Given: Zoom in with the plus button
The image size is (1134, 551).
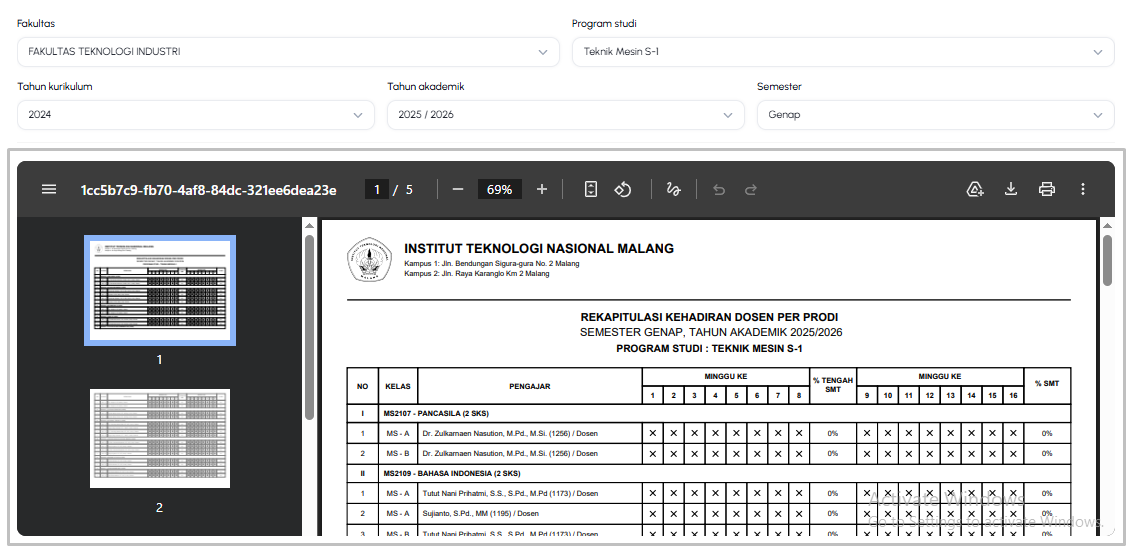Looking at the screenshot, I should point(542,189).
